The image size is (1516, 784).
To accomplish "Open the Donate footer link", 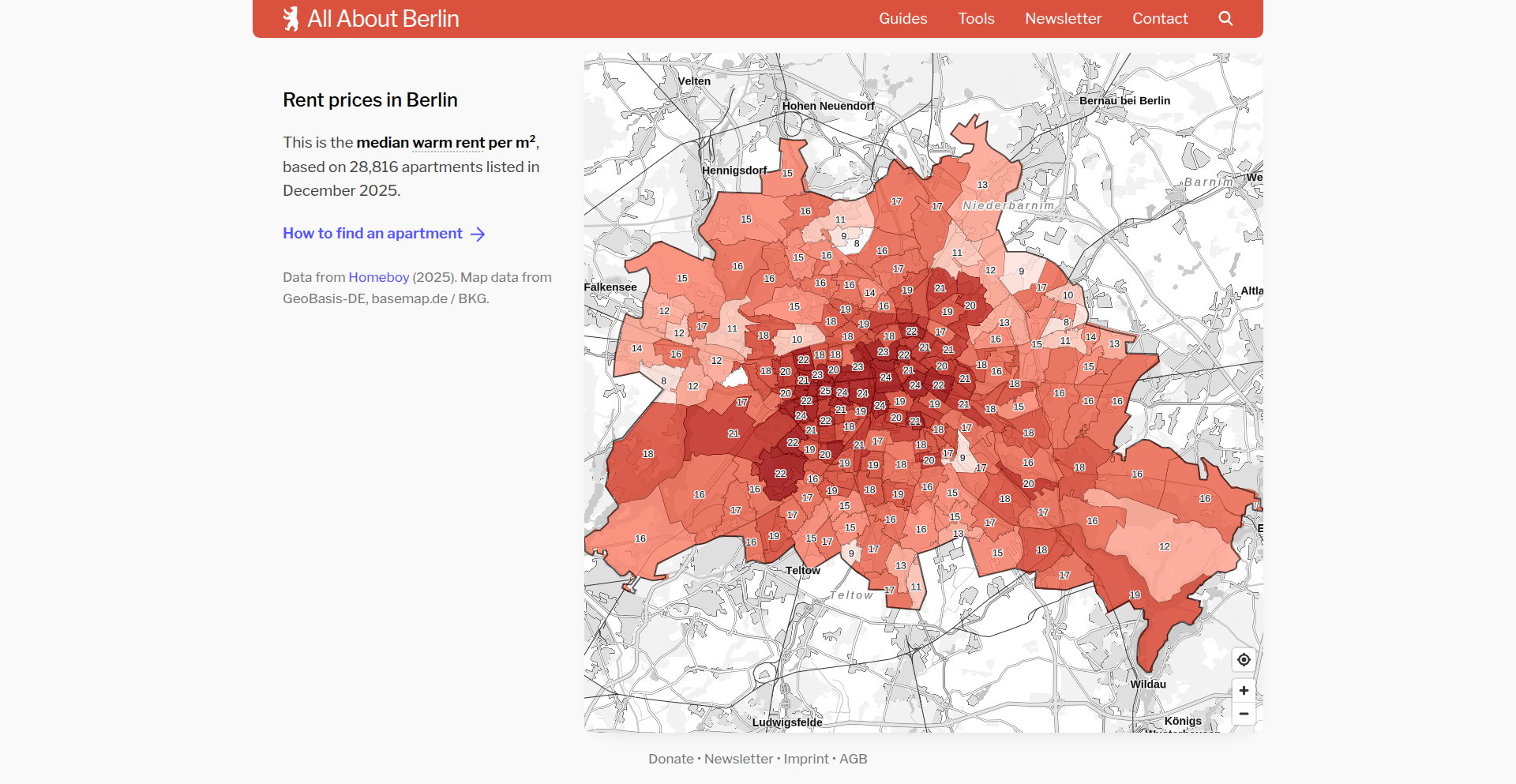I will click(670, 759).
